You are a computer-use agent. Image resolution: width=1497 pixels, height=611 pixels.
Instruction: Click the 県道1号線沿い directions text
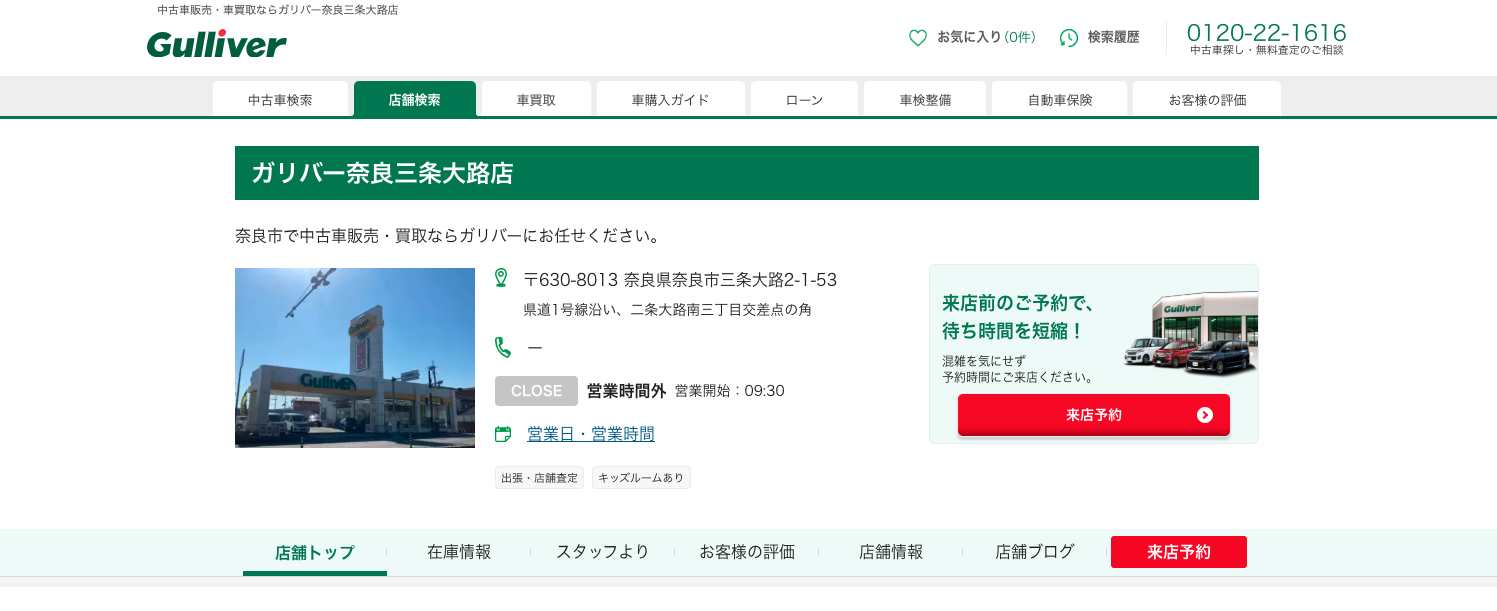tap(667, 310)
